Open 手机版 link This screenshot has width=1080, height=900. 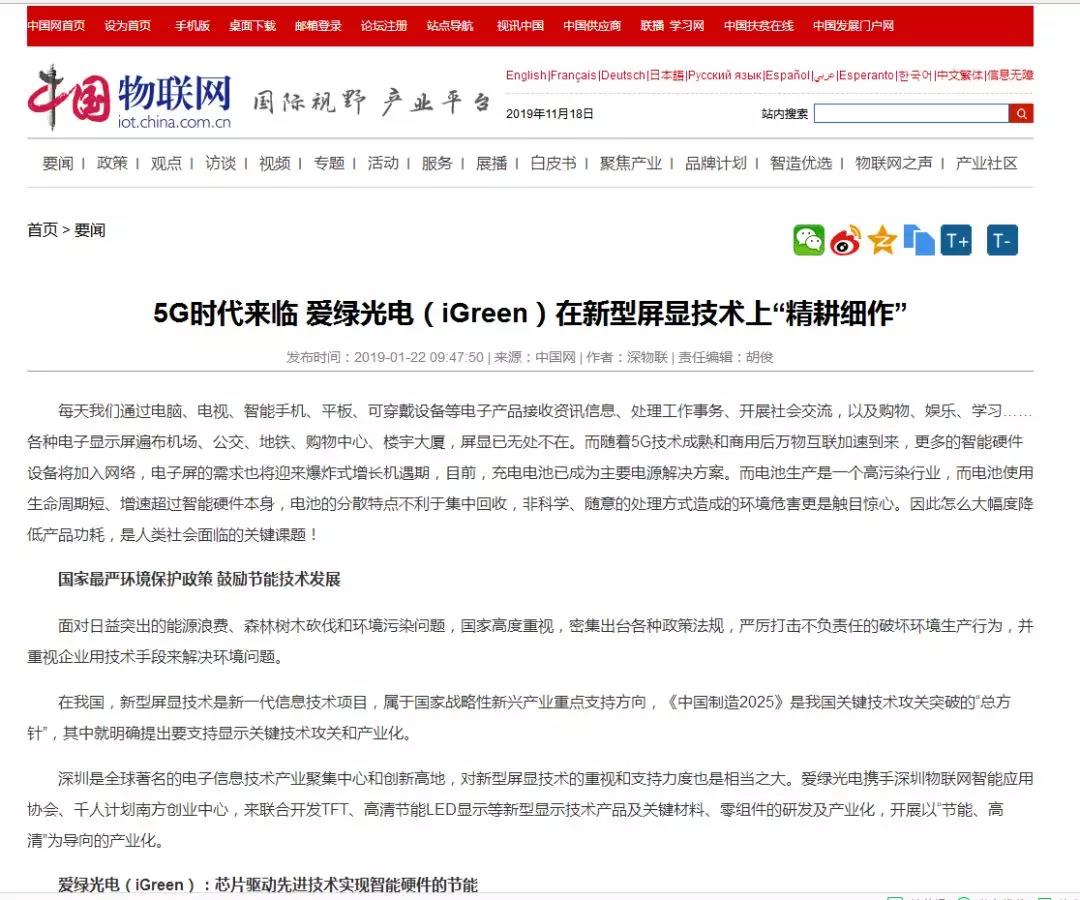(x=192, y=25)
